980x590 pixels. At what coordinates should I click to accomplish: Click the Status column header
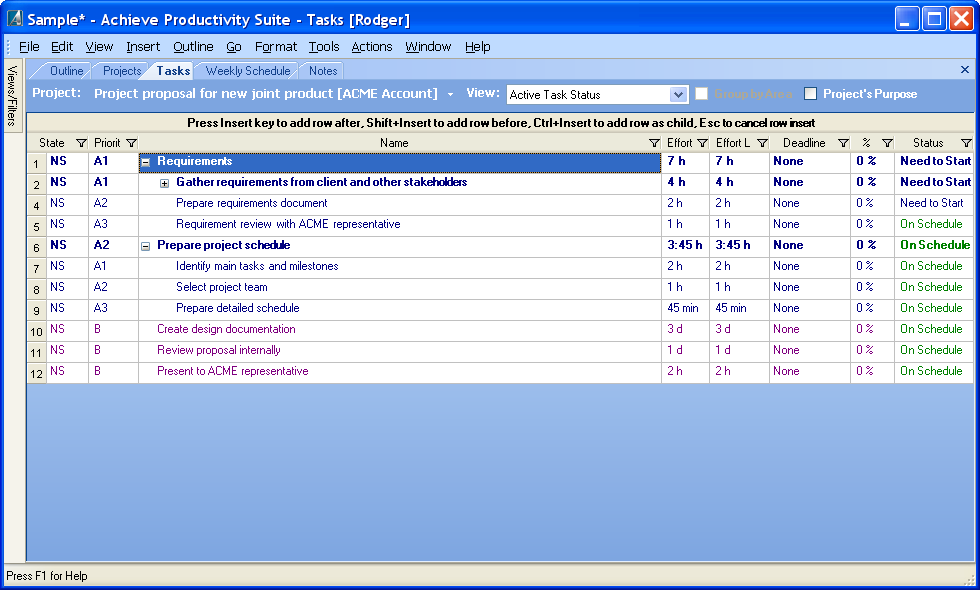click(928, 143)
